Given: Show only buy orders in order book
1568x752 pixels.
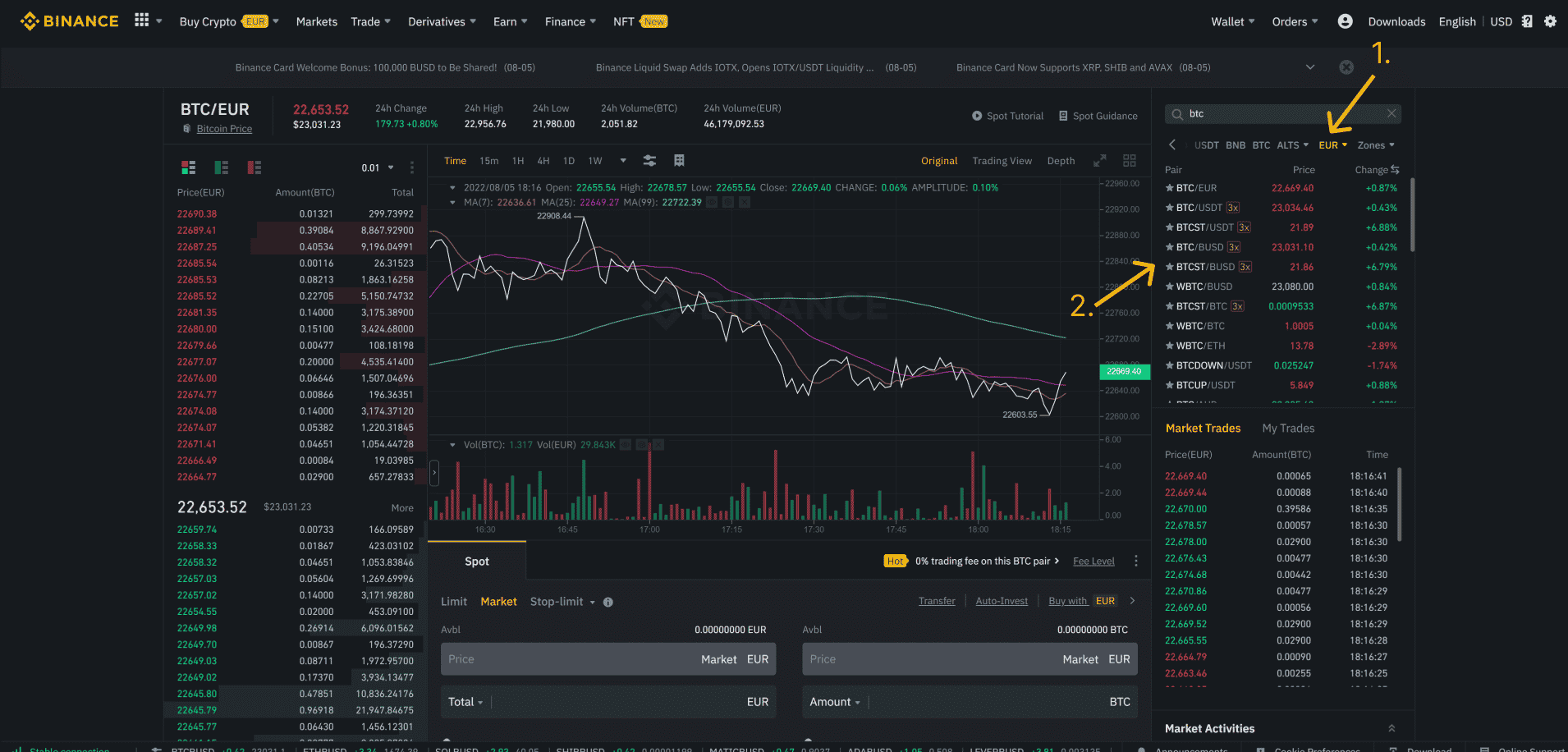Looking at the screenshot, I should (x=222, y=167).
